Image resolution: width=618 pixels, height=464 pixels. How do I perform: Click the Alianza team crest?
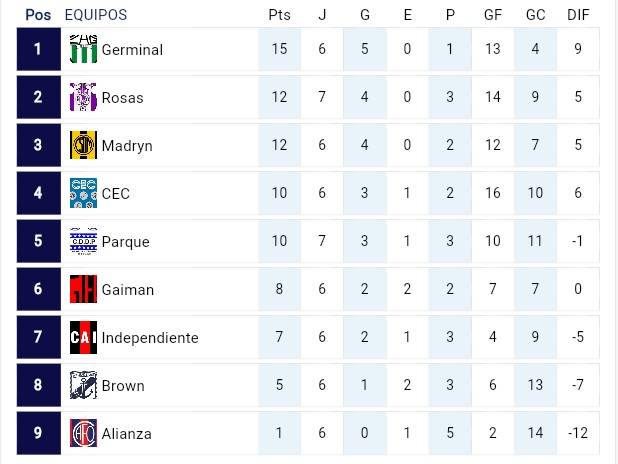click(x=83, y=433)
